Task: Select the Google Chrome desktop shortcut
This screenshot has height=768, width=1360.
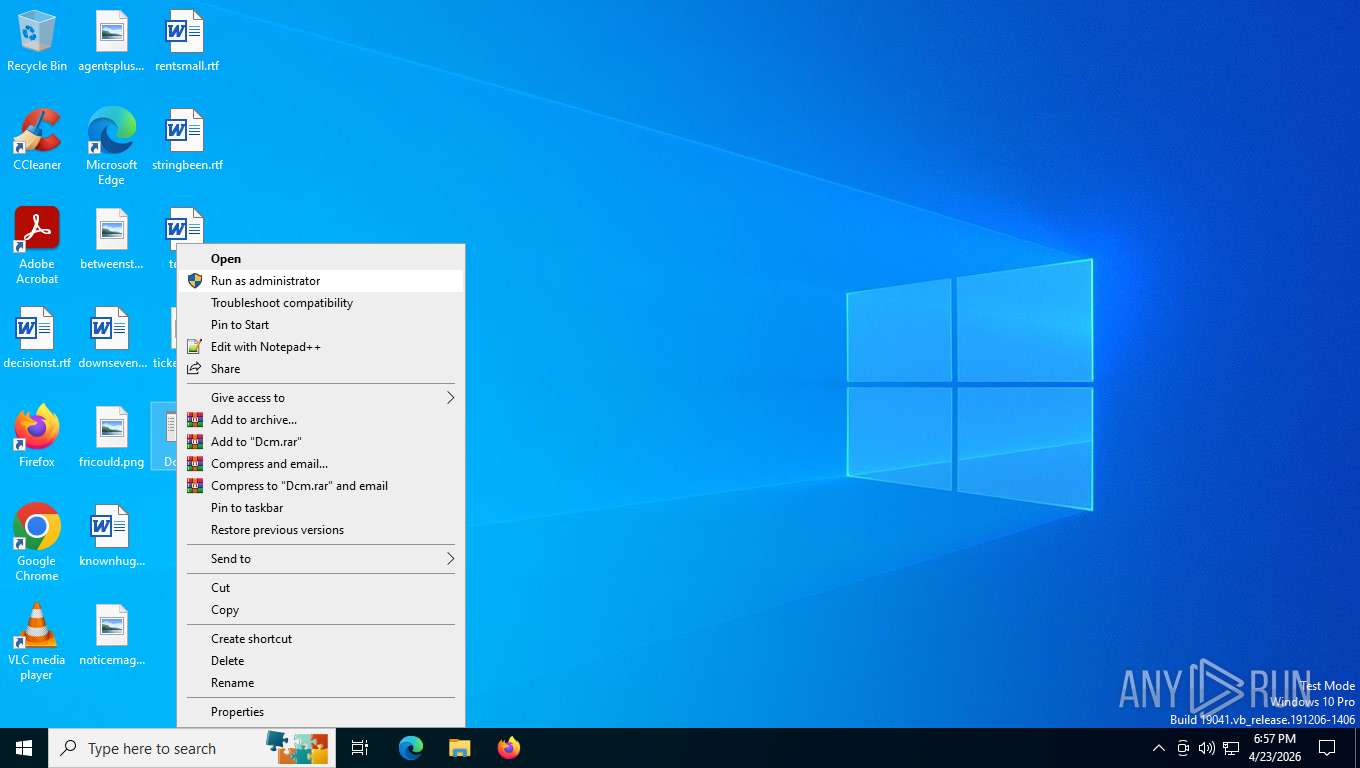Action: pos(37,542)
